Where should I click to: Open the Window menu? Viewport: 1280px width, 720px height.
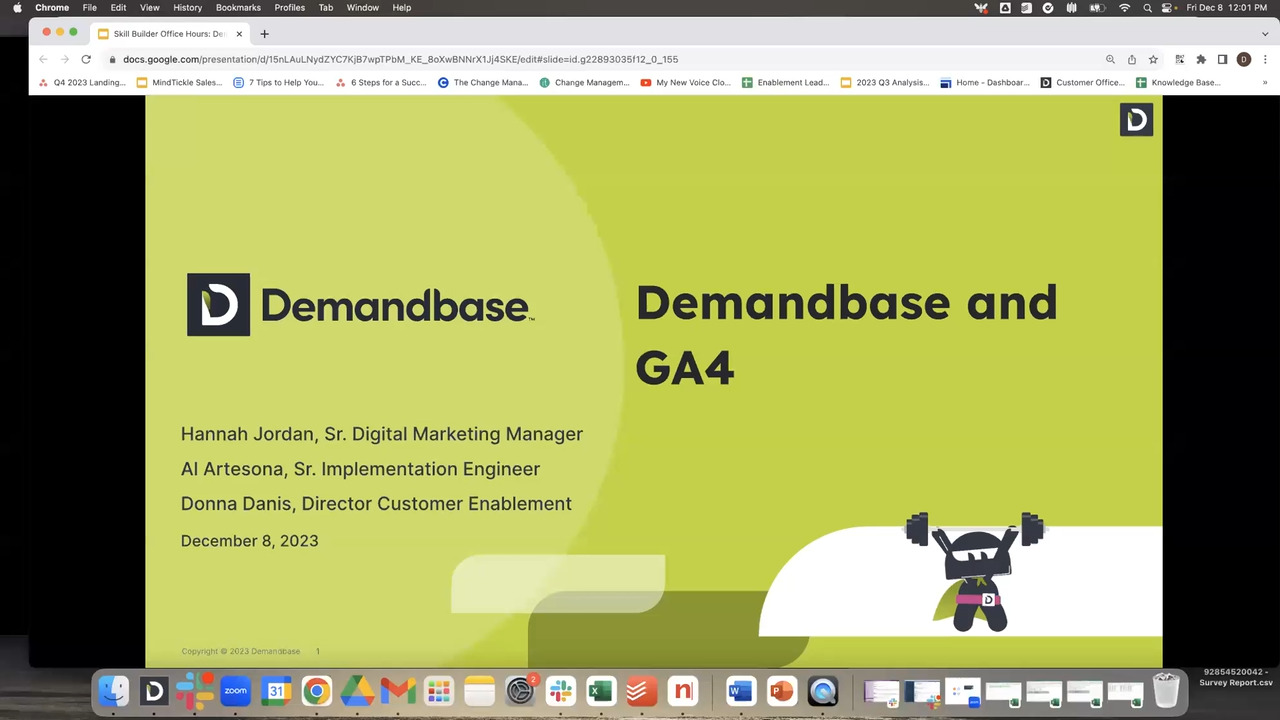(363, 7)
